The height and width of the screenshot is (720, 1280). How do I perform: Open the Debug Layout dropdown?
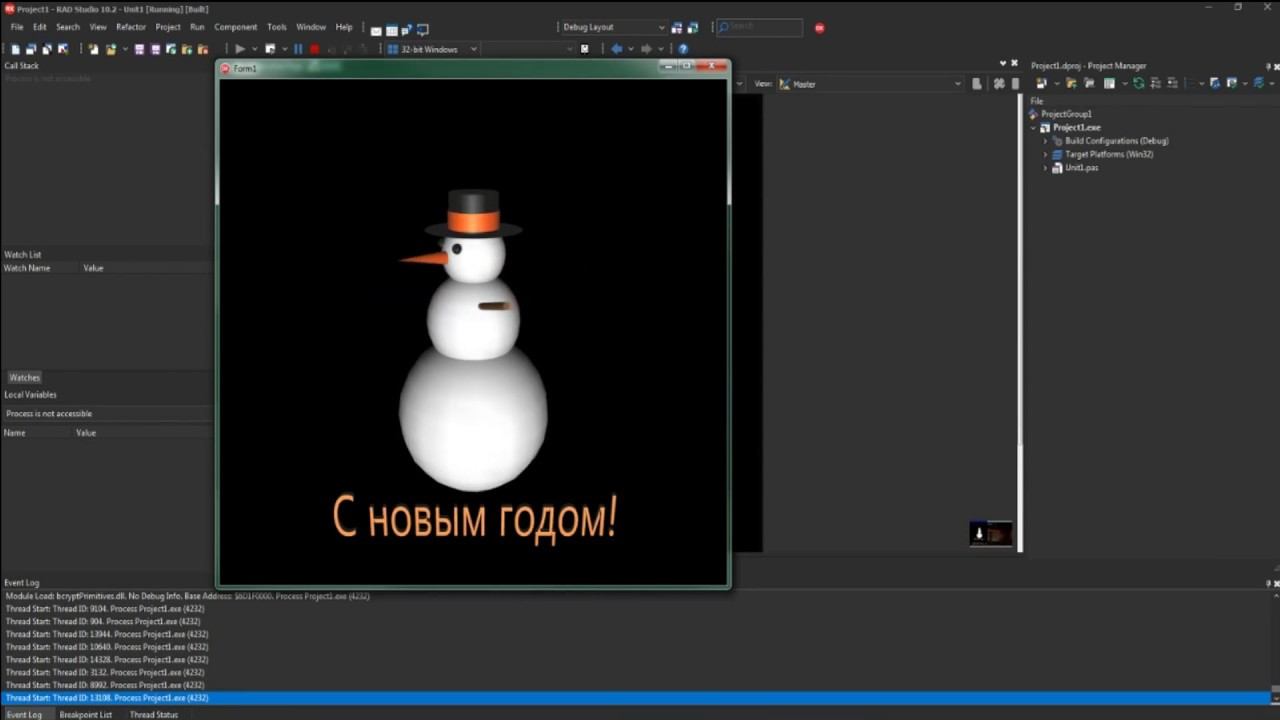pos(612,27)
